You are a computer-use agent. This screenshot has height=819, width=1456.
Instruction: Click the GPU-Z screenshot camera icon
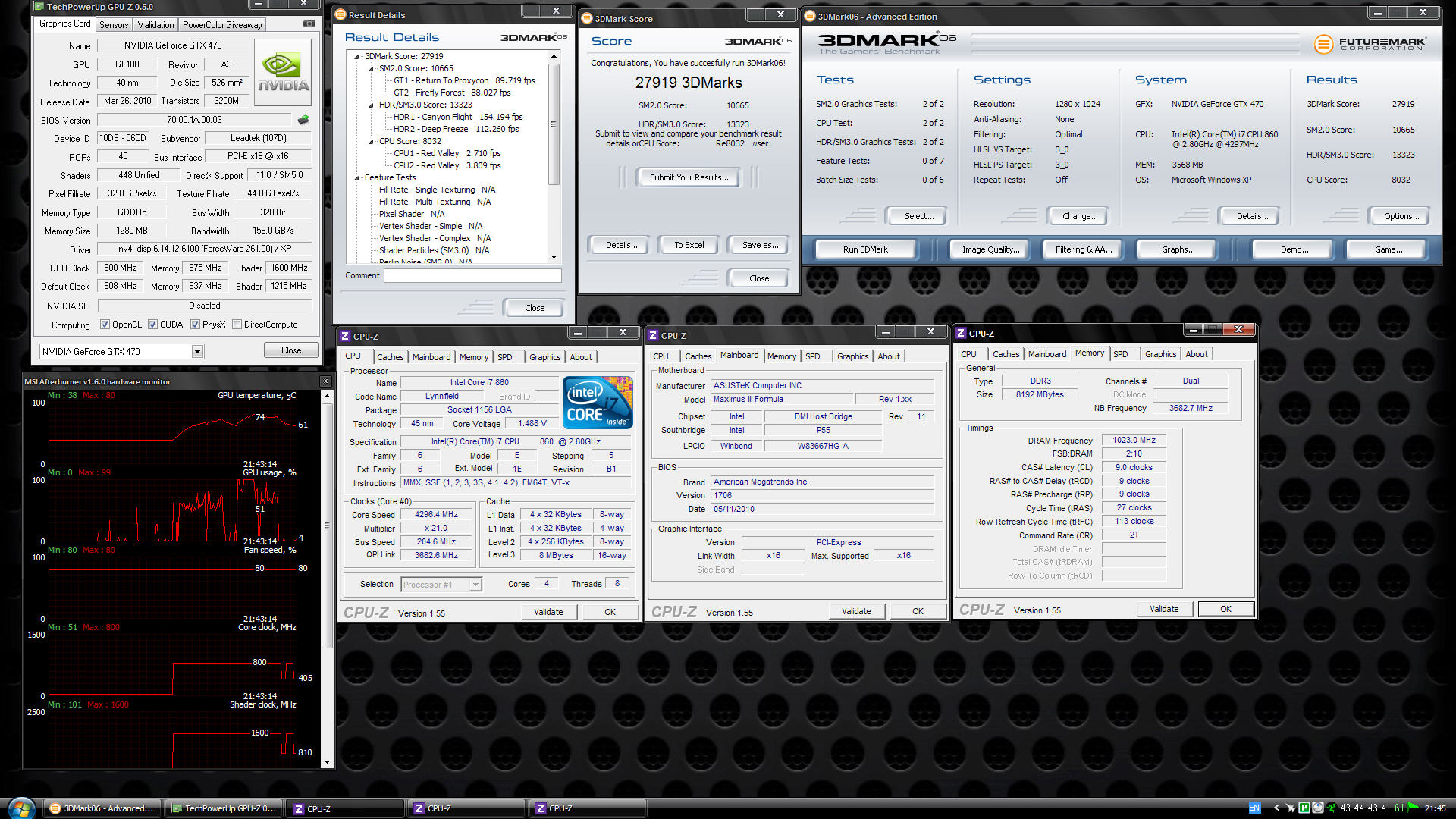(x=309, y=24)
